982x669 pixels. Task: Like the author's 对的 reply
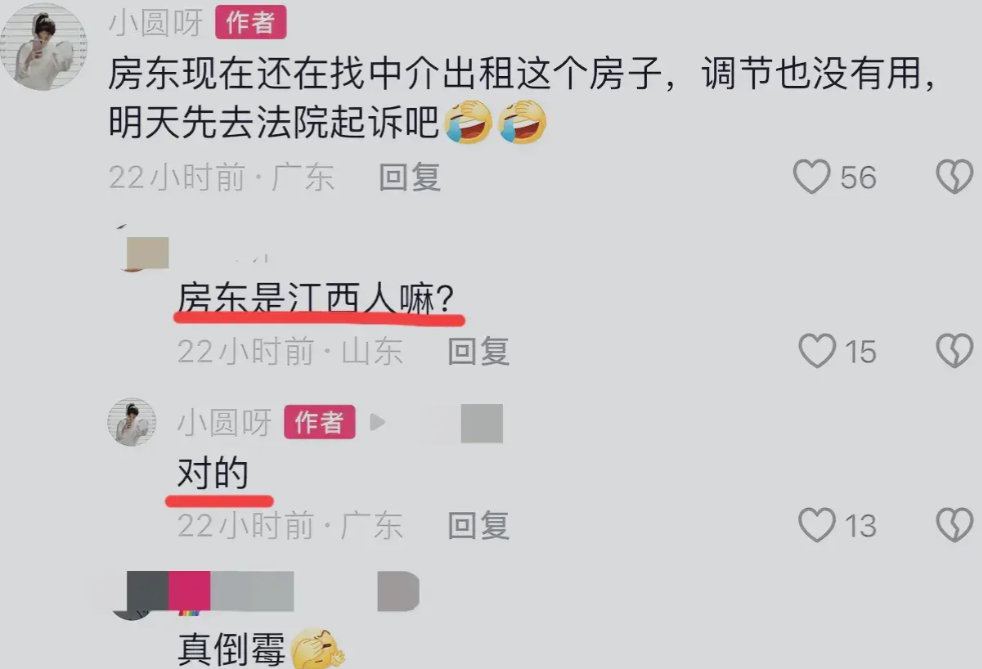(x=817, y=525)
